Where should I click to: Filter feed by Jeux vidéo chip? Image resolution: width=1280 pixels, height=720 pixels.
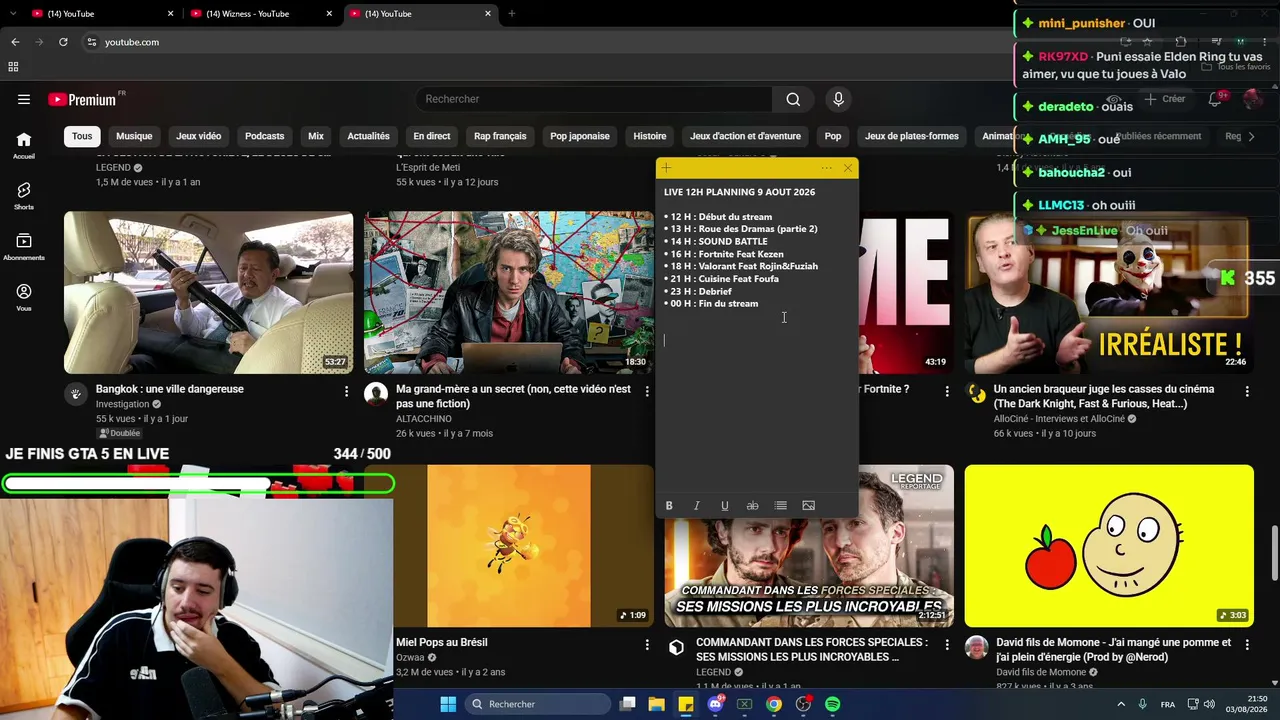[199, 136]
